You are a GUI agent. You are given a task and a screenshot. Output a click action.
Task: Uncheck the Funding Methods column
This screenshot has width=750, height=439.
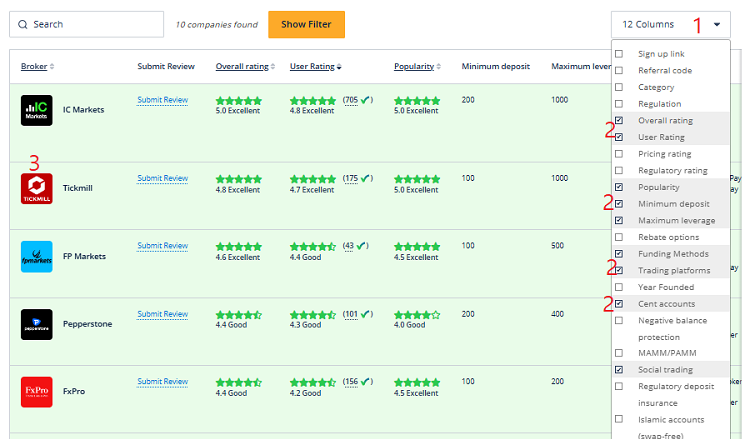(x=619, y=254)
